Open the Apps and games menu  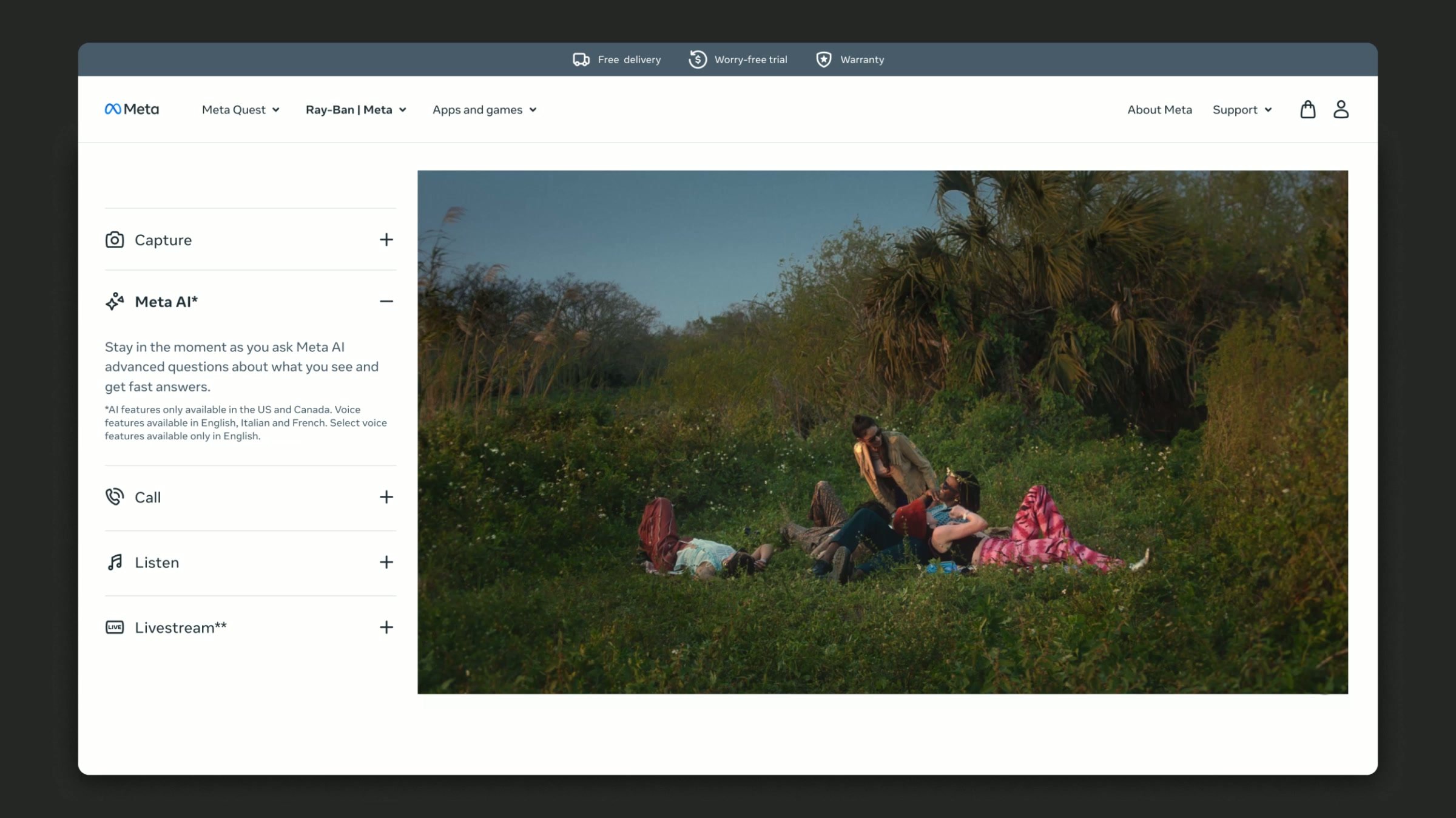484,110
